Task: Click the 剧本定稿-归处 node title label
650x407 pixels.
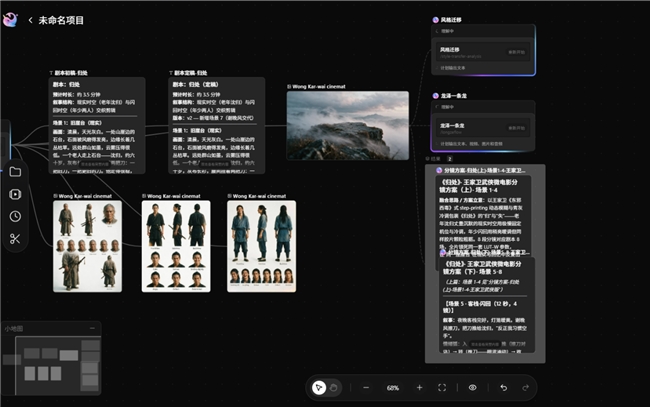Action: pyautogui.click(x=191, y=73)
